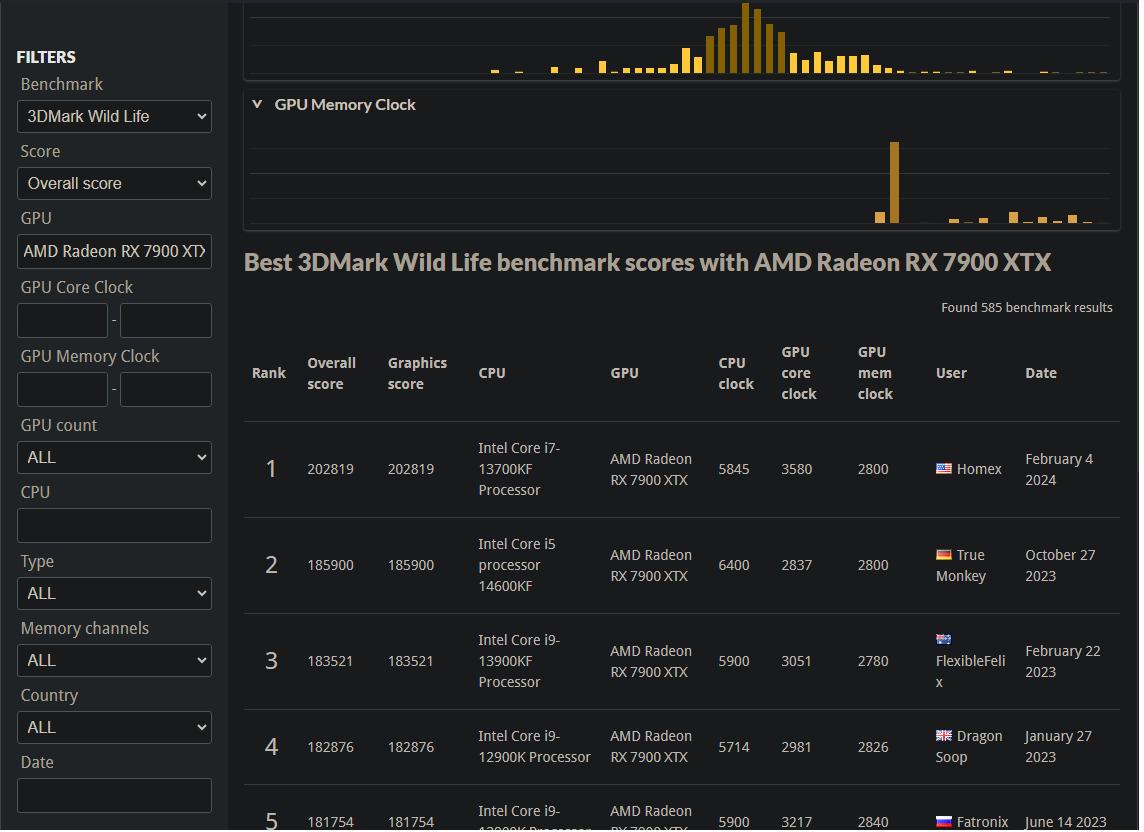The width and height of the screenshot is (1144, 832).
Task: Click Intel Core i9-13900KF Processor cell
Action: click(519, 662)
